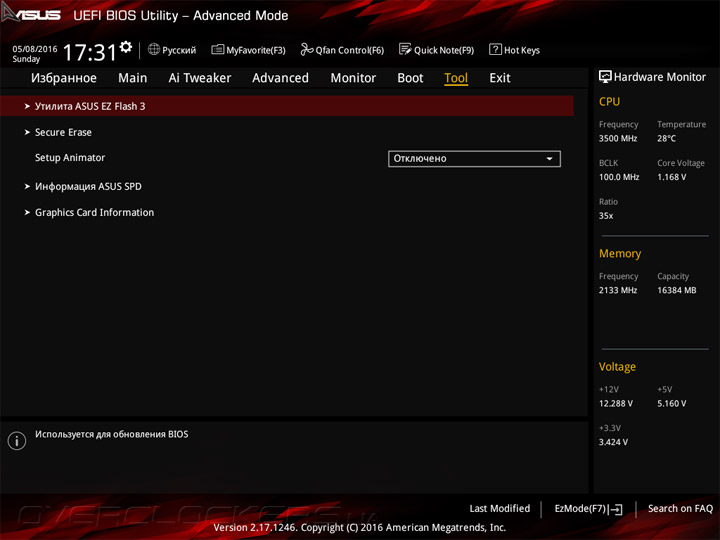The width and height of the screenshot is (720, 540).
Task: Click the Sunday weekday text
Action: [26, 59]
